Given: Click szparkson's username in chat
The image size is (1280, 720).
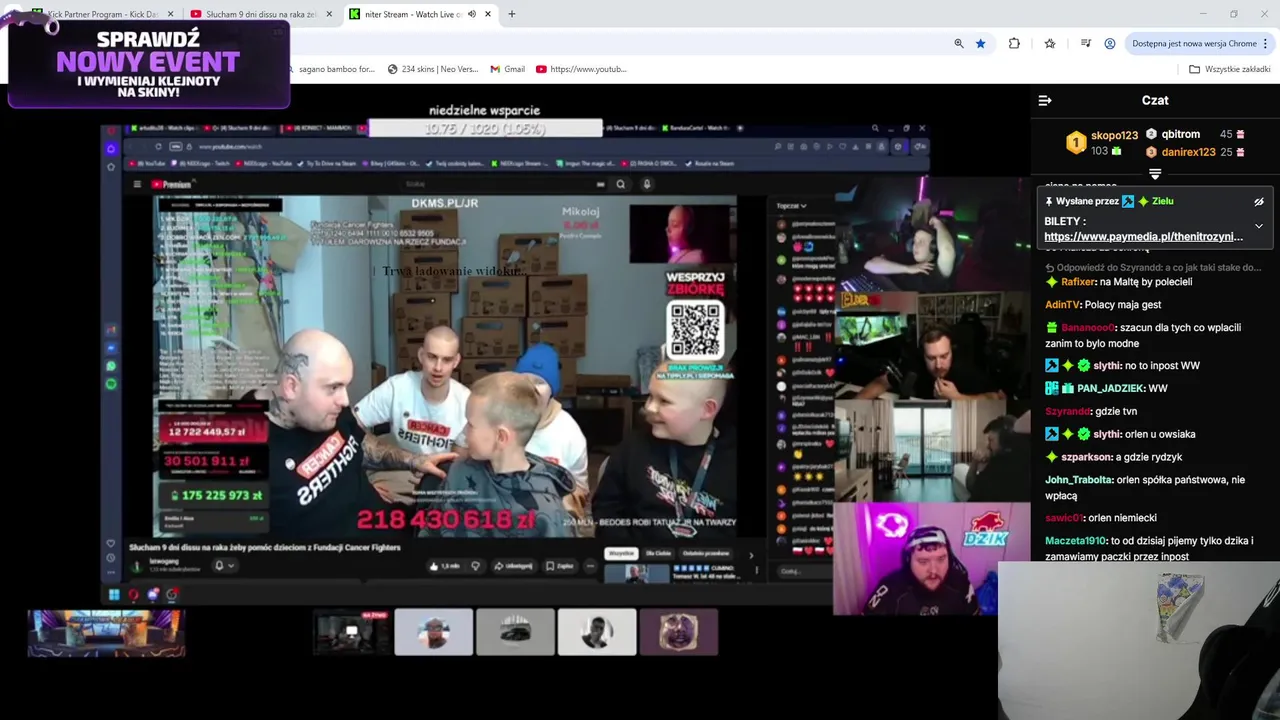Looking at the screenshot, I should click(x=1086, y=457).
